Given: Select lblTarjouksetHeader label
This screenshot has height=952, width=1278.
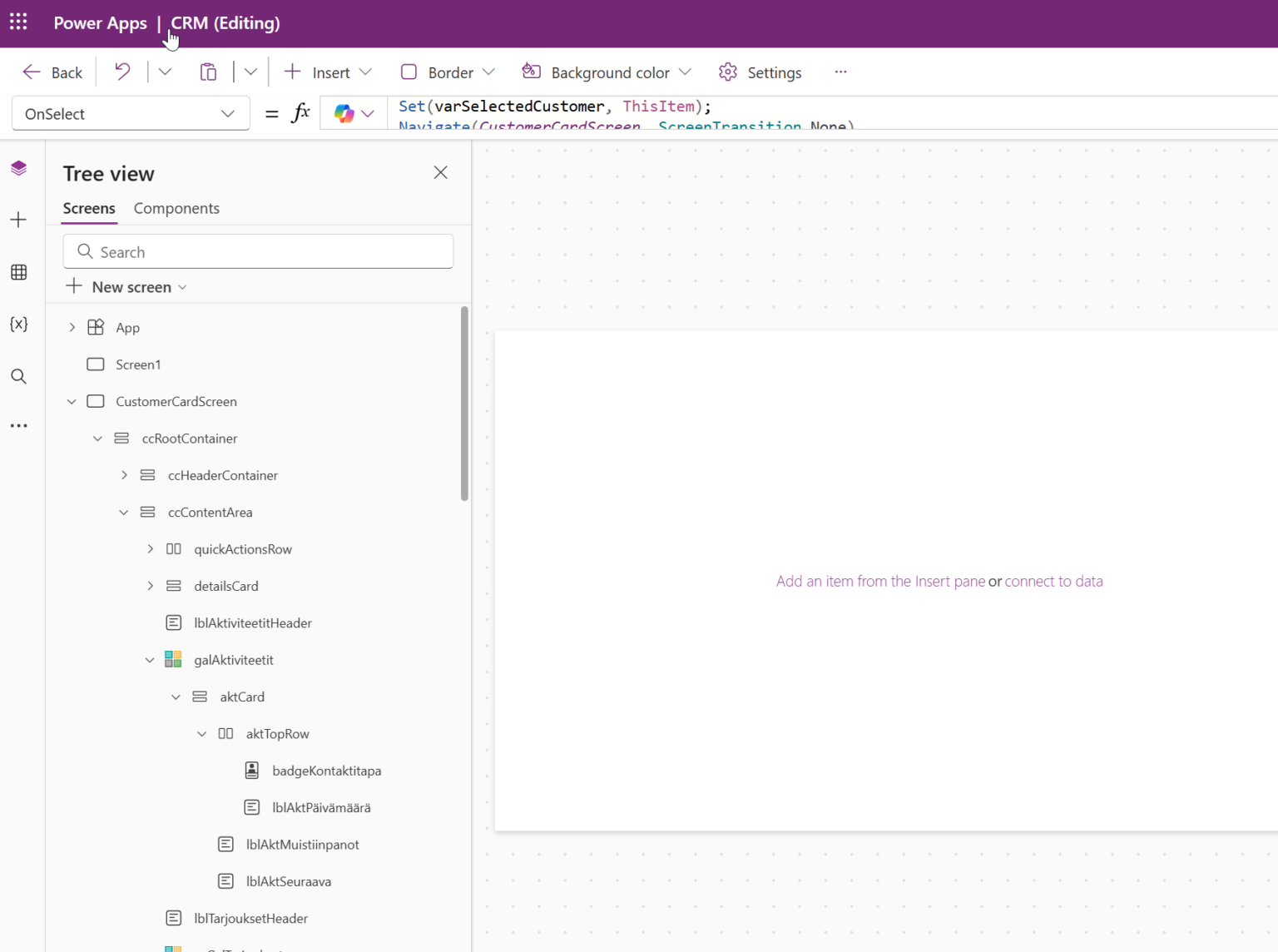Looking at the screenshot, I should click(250, 919).
